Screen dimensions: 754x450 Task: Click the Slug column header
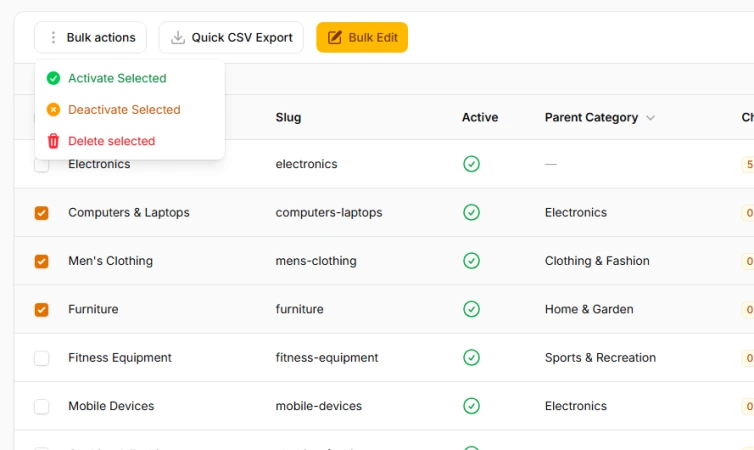click(288, 118)
